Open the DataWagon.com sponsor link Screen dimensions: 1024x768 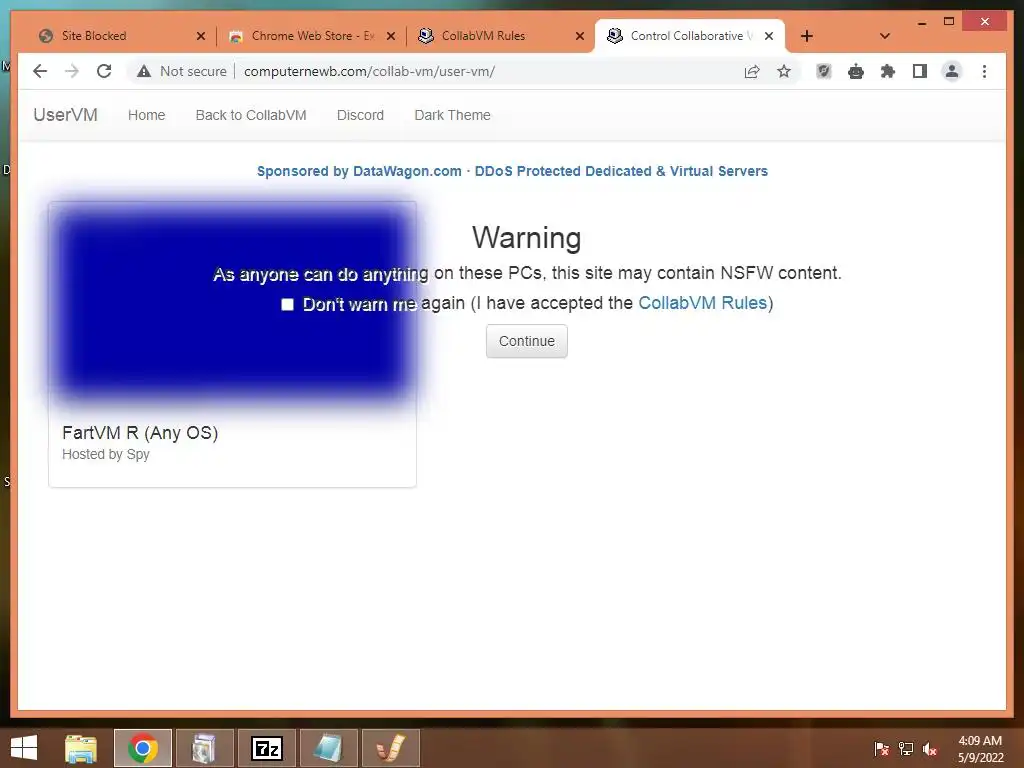(x=512, y=171)
